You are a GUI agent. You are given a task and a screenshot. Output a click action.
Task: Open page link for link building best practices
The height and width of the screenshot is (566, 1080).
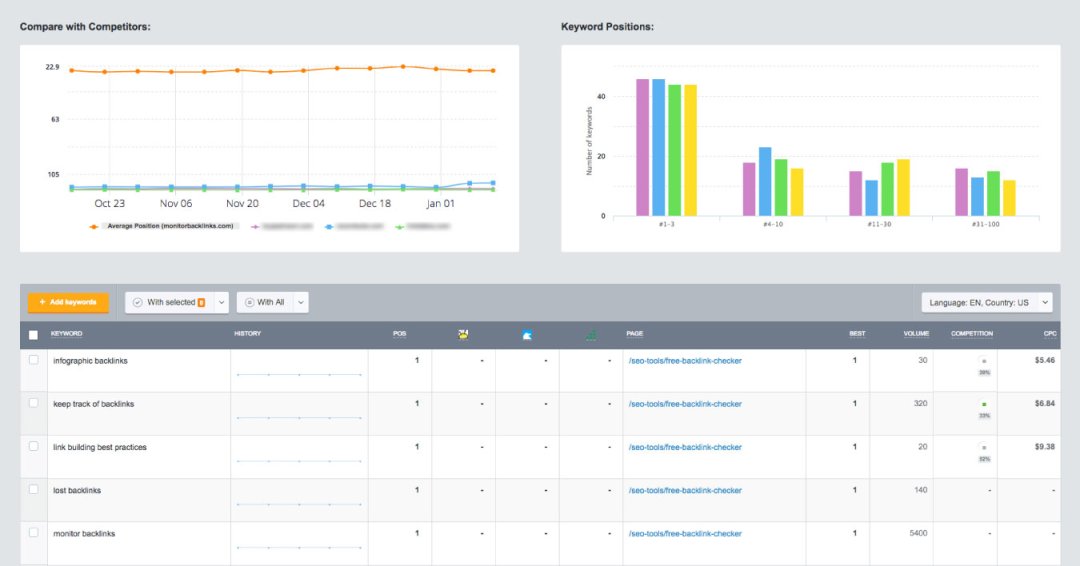(x=685, y=447)
